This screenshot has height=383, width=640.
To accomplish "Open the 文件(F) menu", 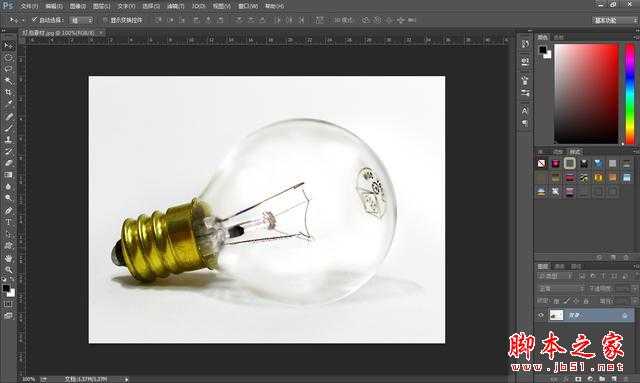I will pyautogui.click(x=29, y=6).
